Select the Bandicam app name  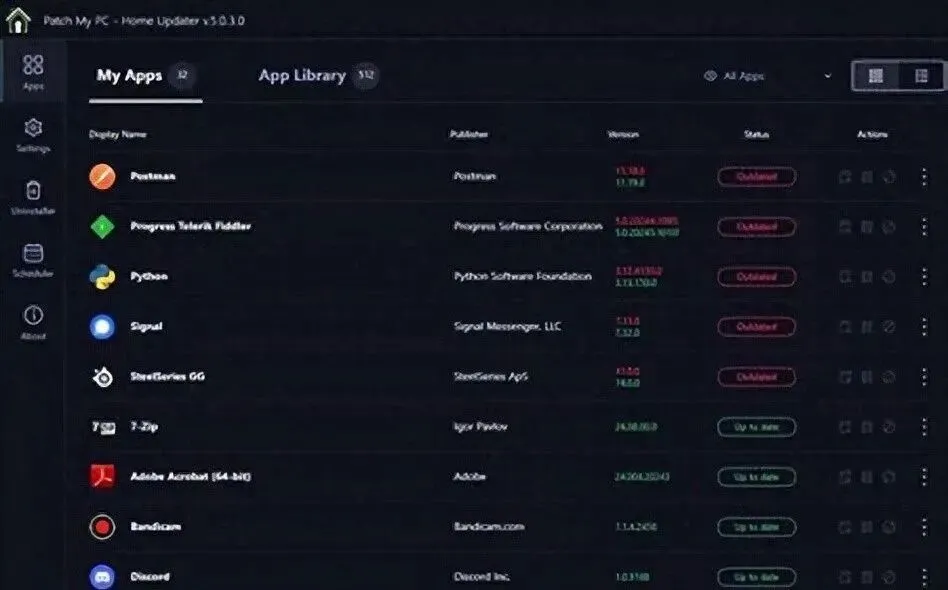pyautogui.click(x=155, y=527)
